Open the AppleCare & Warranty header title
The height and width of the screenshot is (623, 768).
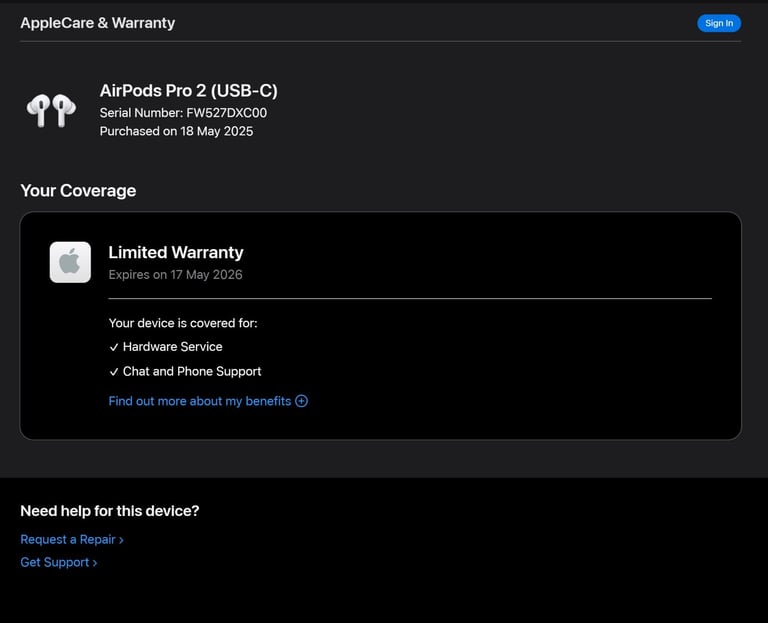(97, 23)
